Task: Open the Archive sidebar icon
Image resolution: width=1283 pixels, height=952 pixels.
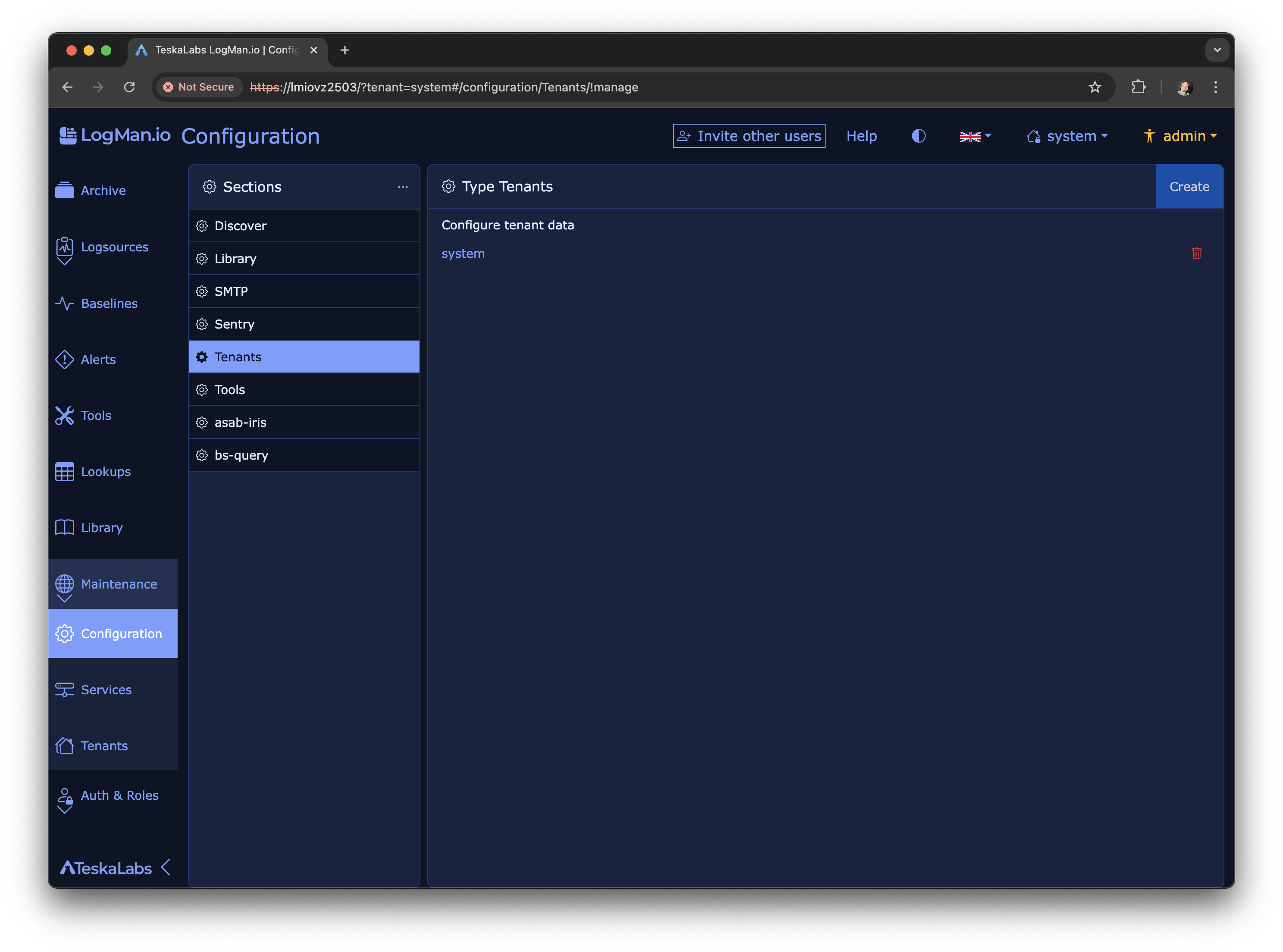Action: tap(65, 190)
